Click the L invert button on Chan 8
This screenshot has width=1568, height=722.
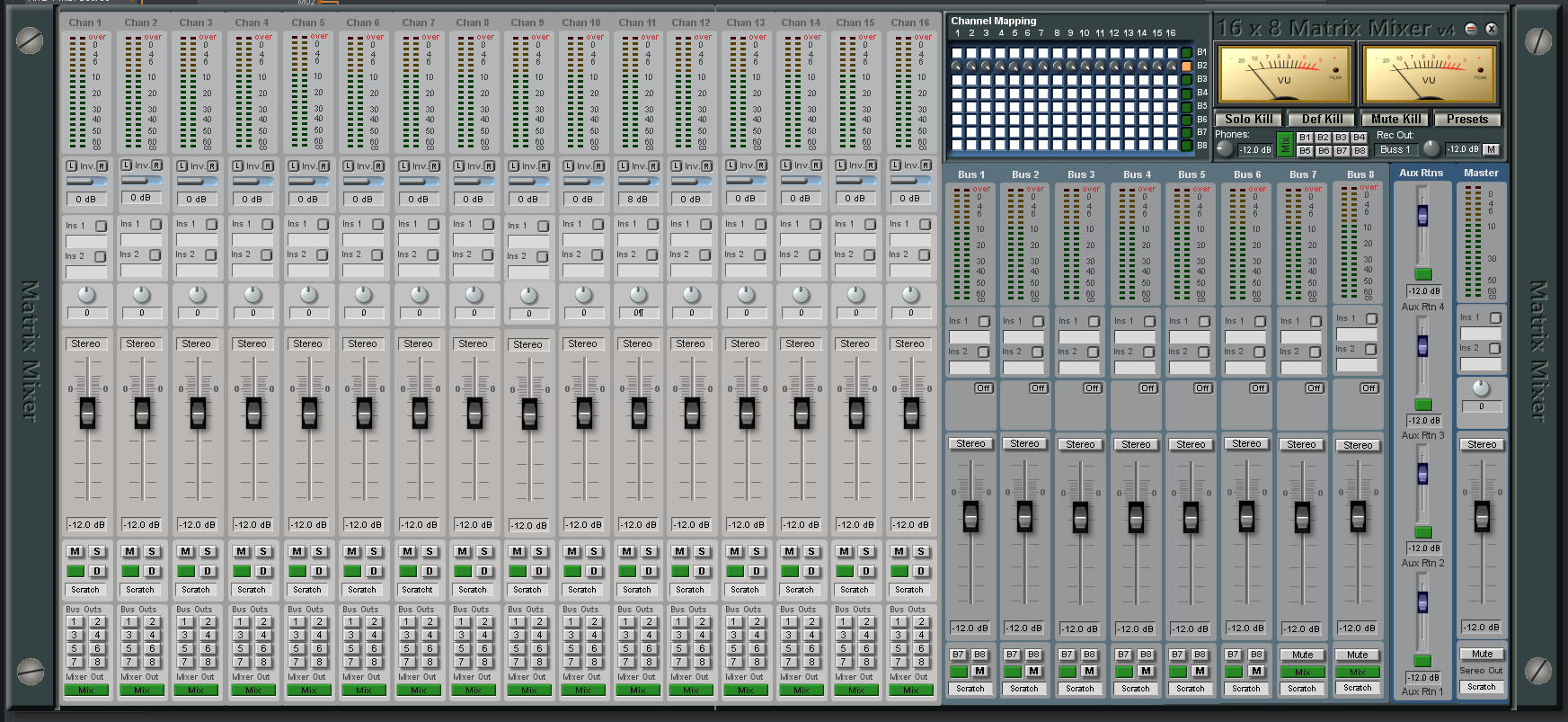tap(460, 165)
